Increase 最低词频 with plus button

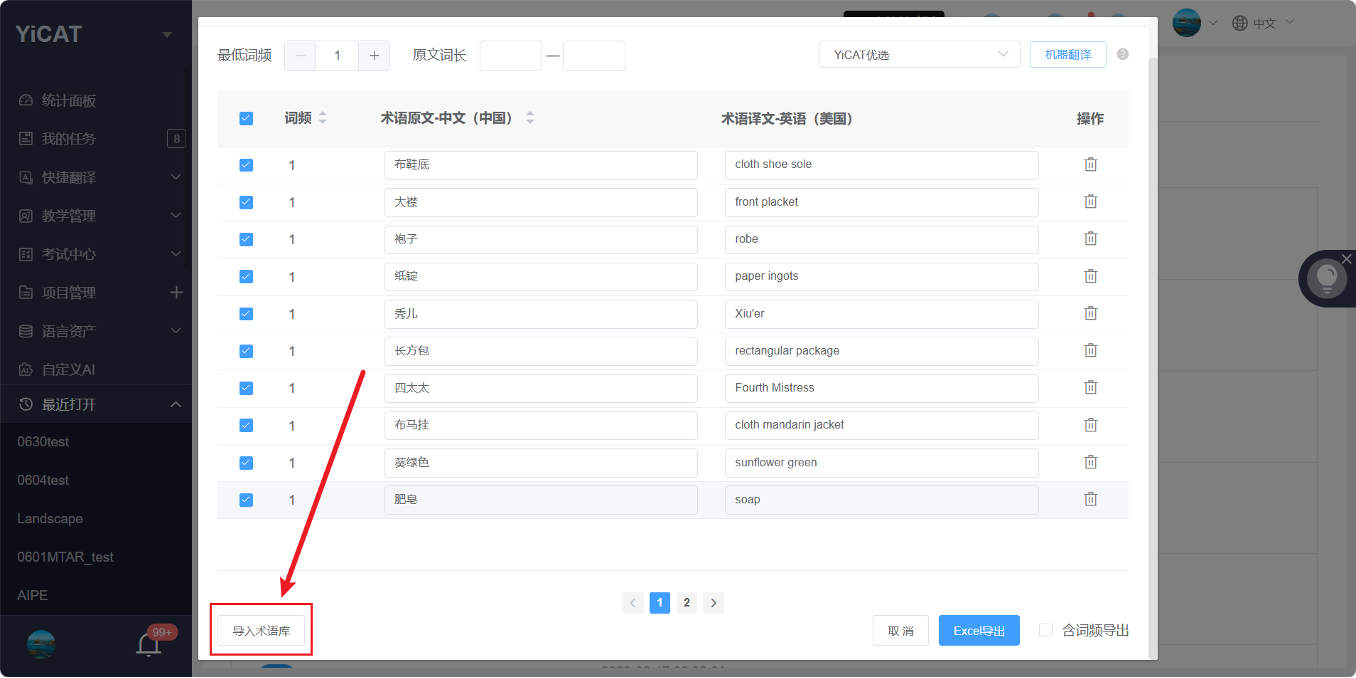tap(374, 56)
